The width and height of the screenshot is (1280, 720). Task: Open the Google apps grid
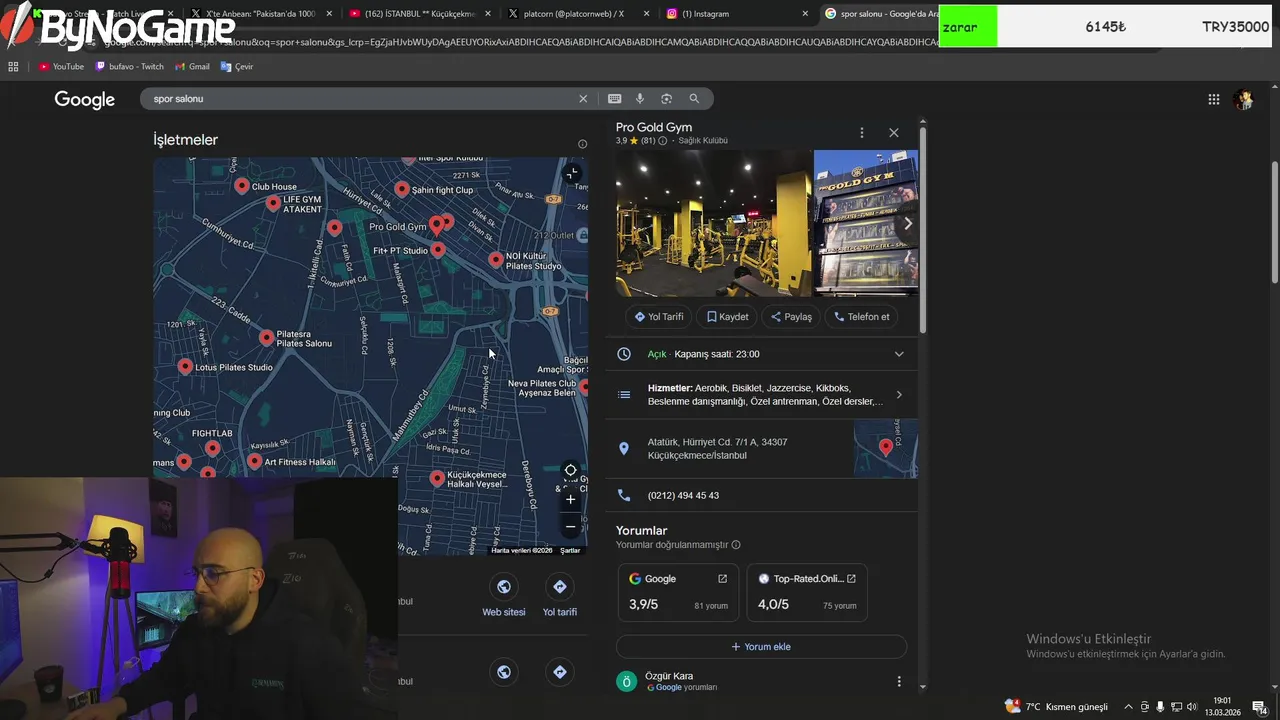[1214, 99]
